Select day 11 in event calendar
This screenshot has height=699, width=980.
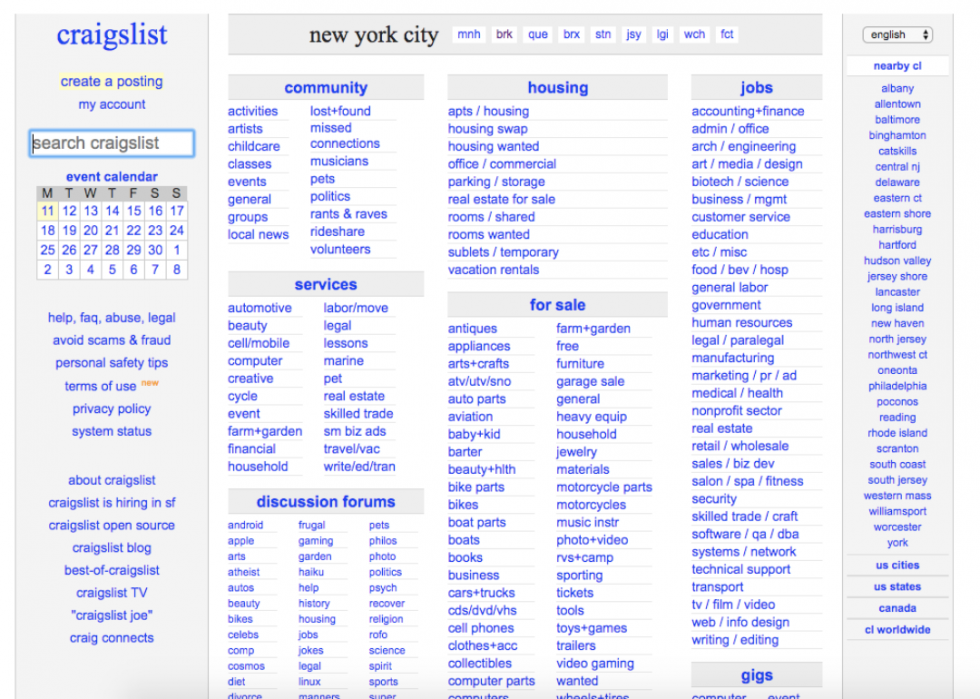48,211
